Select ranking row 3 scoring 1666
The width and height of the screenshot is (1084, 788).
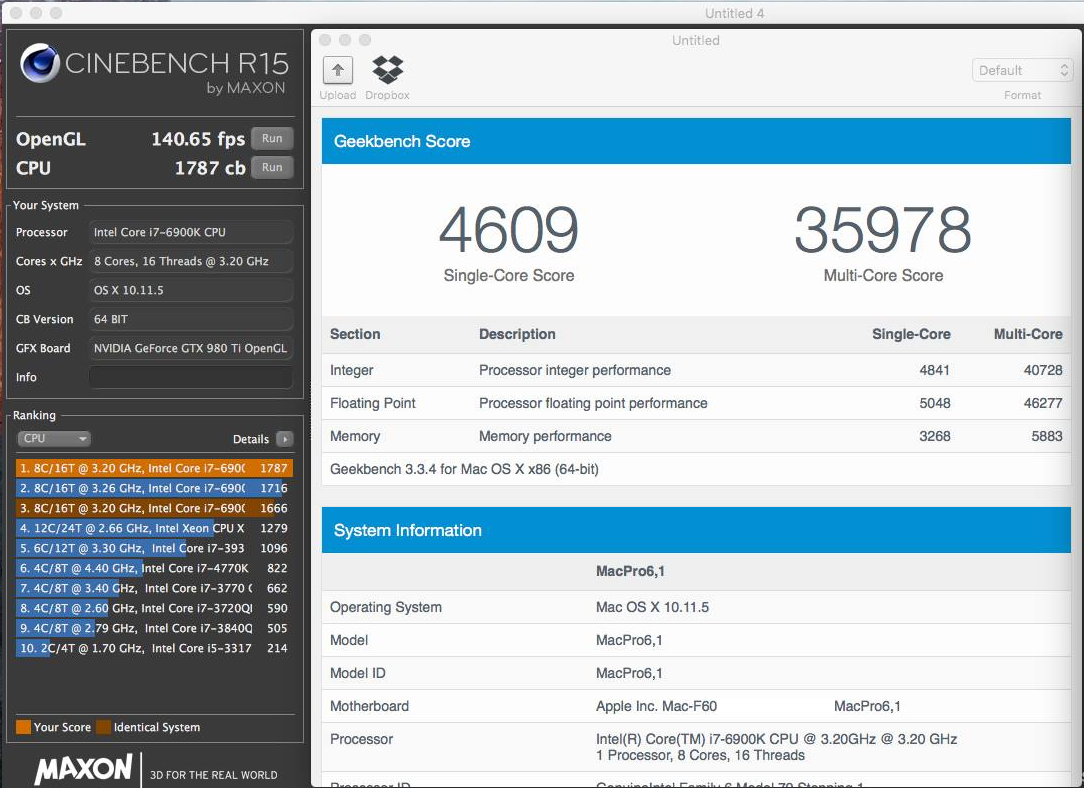coord(154,508)
